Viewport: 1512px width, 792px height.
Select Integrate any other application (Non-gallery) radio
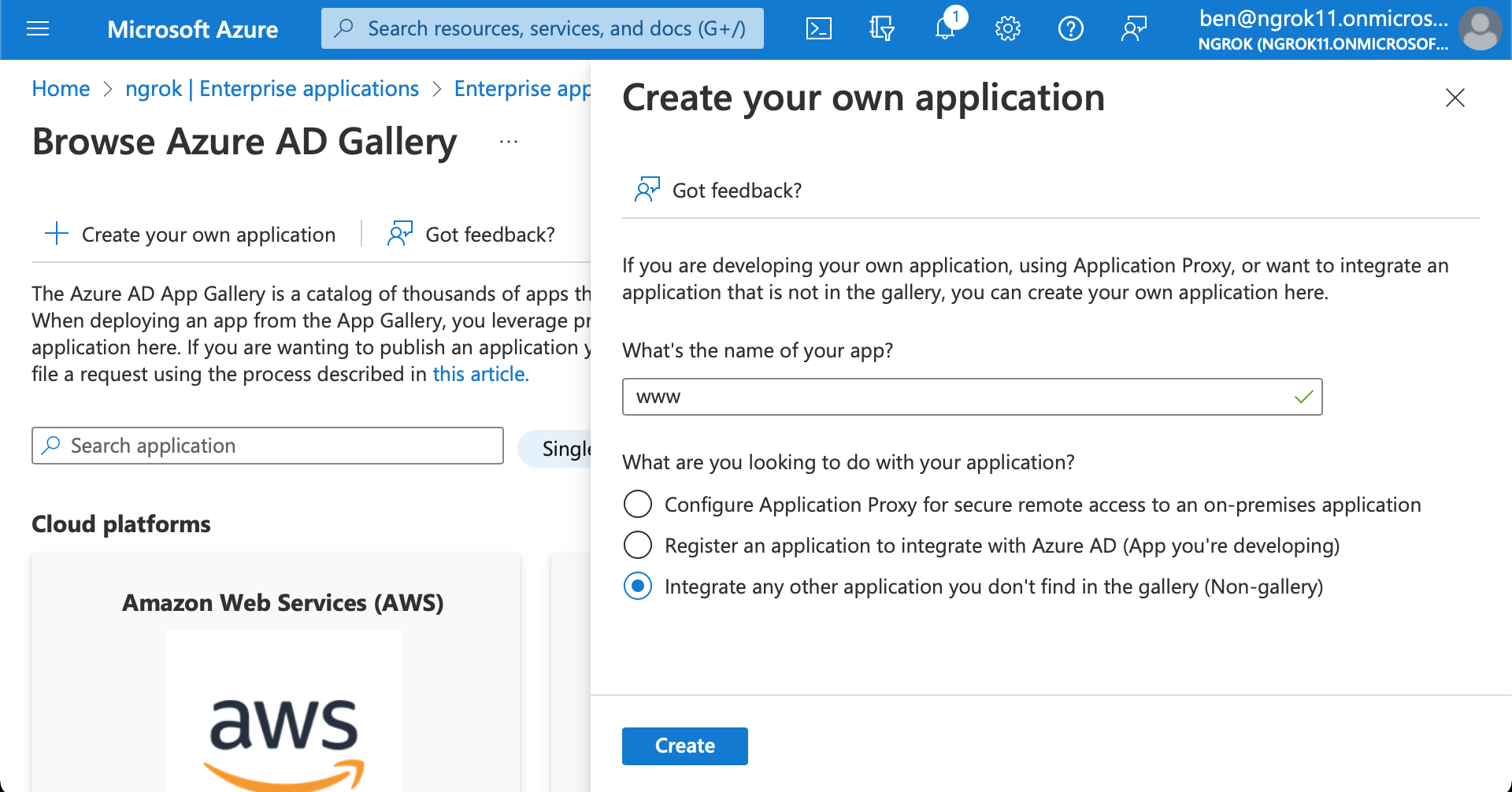[638, 586]
